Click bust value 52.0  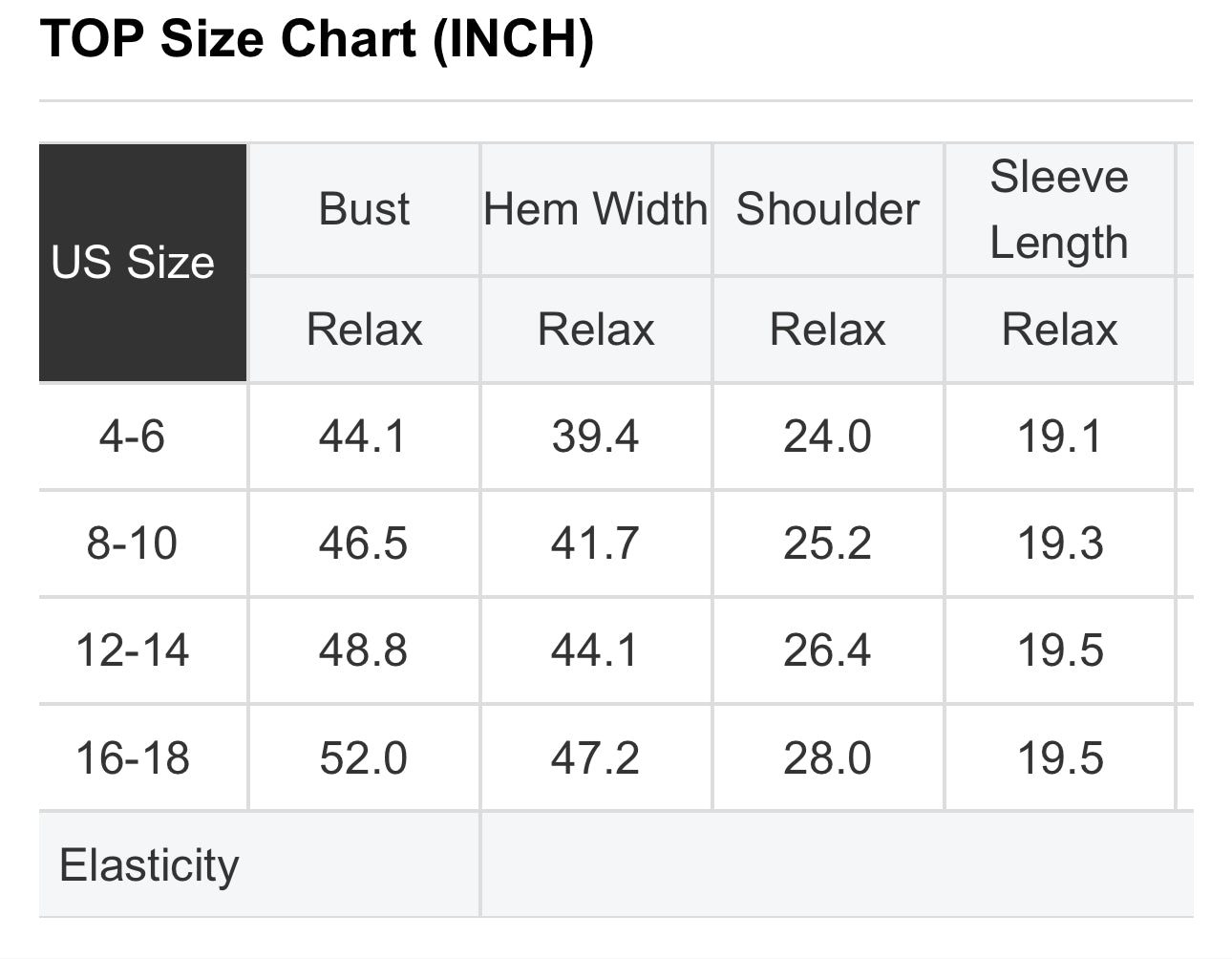pos(363,758)
